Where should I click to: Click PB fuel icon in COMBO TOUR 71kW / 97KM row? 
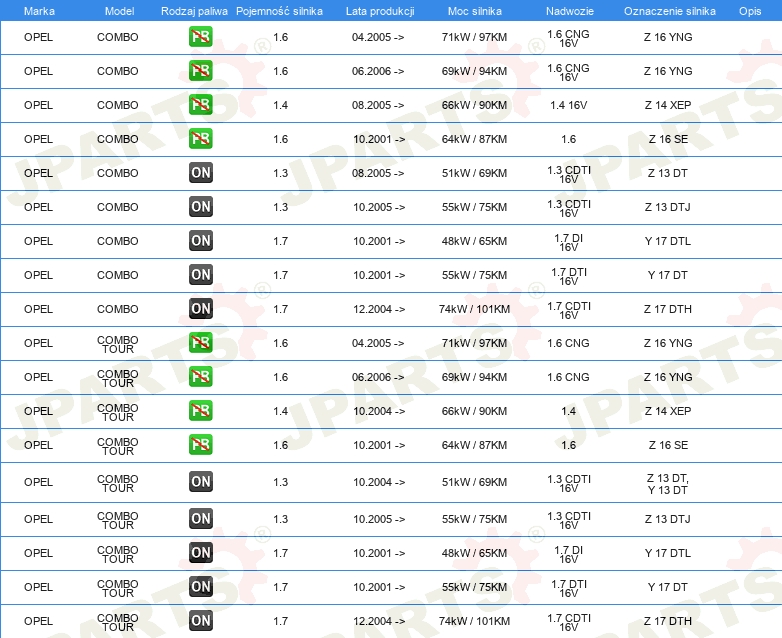click(200, 343)
